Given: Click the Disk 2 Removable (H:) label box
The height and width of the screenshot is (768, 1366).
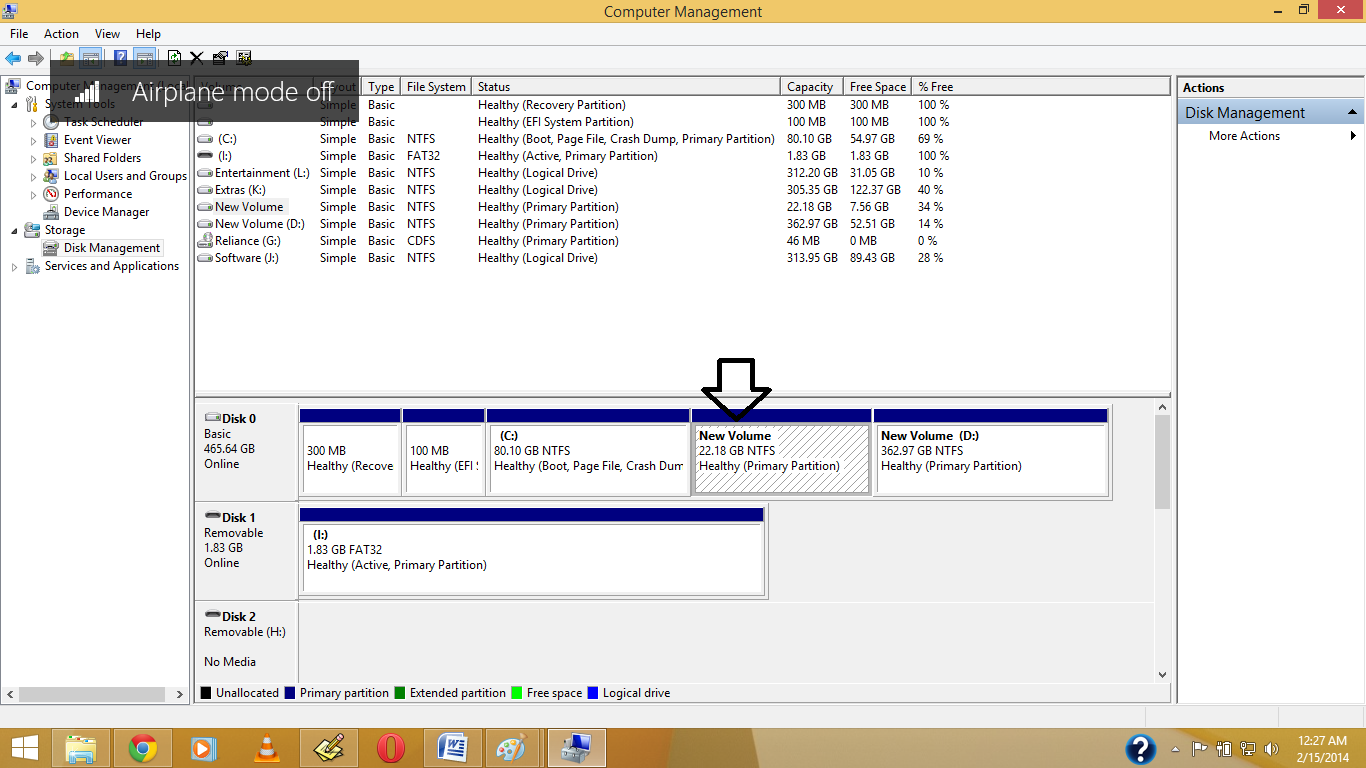Looking at the screenshot, I should click(x=246, y=640).
